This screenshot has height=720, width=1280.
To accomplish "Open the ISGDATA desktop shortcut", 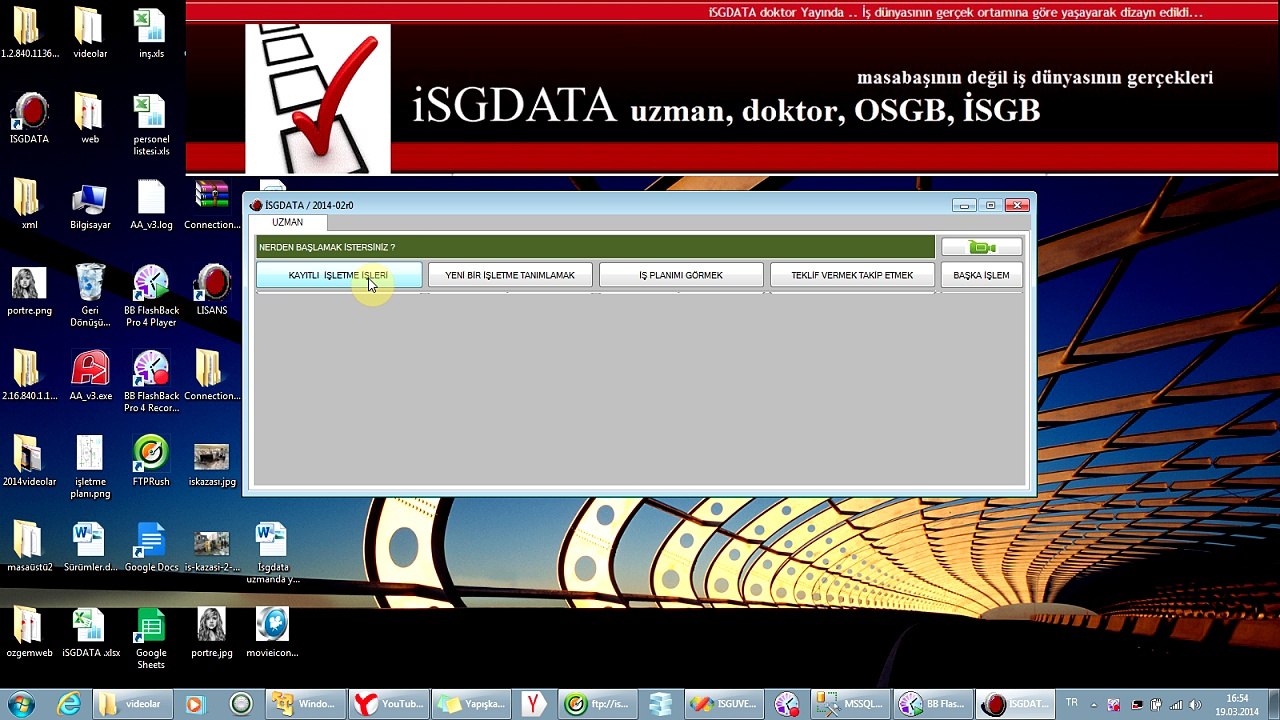I will click(29, 119).
